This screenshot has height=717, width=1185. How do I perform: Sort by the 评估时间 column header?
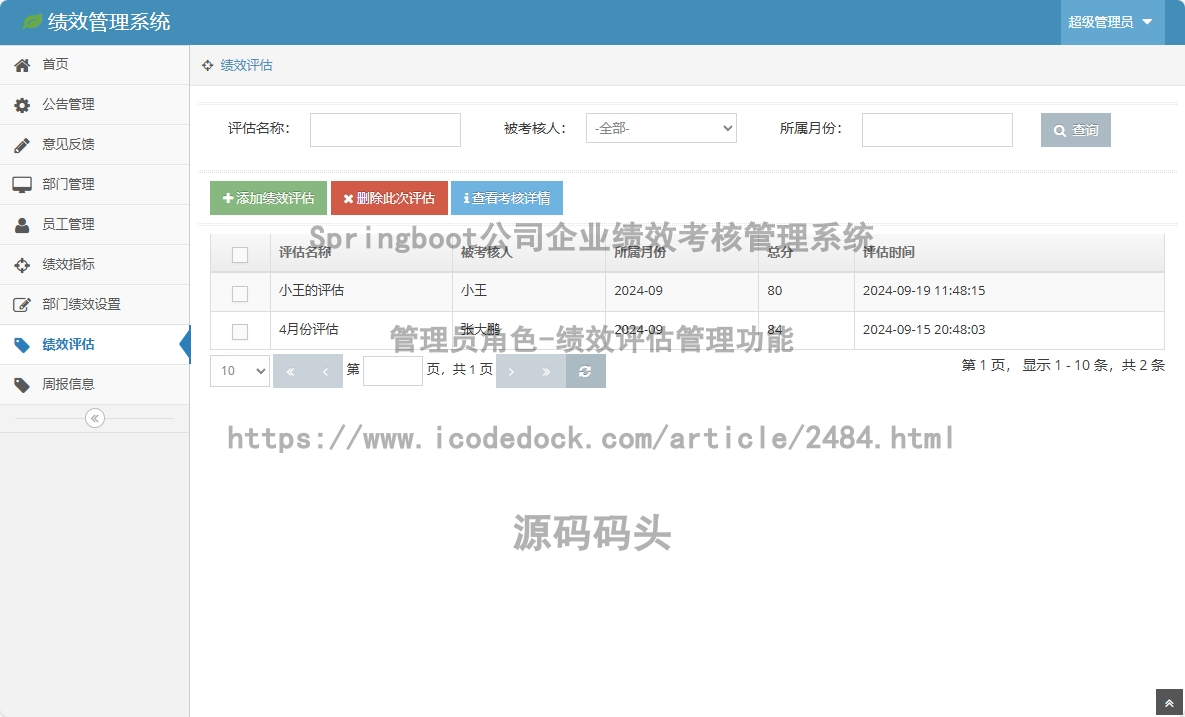point(1009,253)
